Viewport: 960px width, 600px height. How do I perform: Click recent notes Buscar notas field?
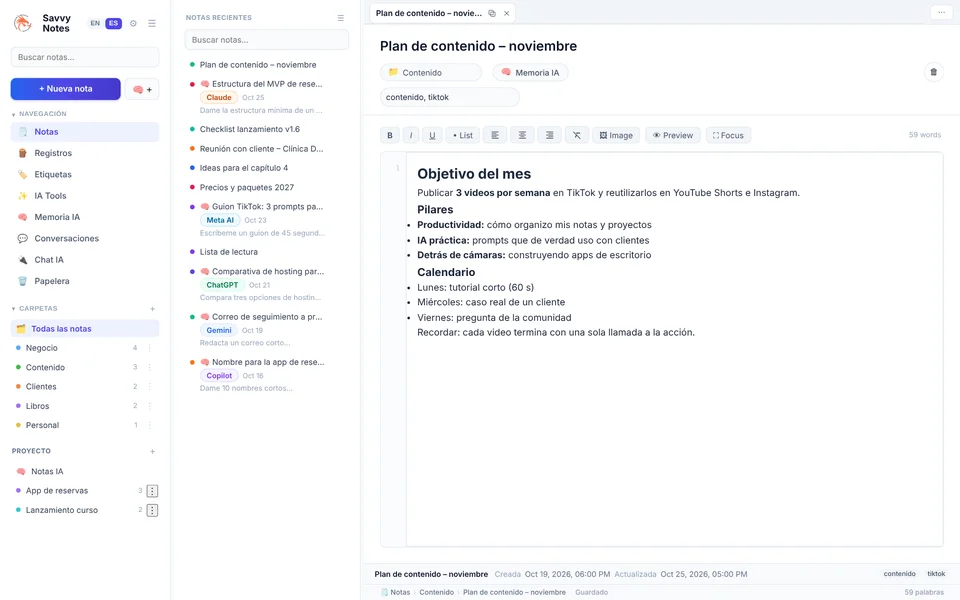266,40
